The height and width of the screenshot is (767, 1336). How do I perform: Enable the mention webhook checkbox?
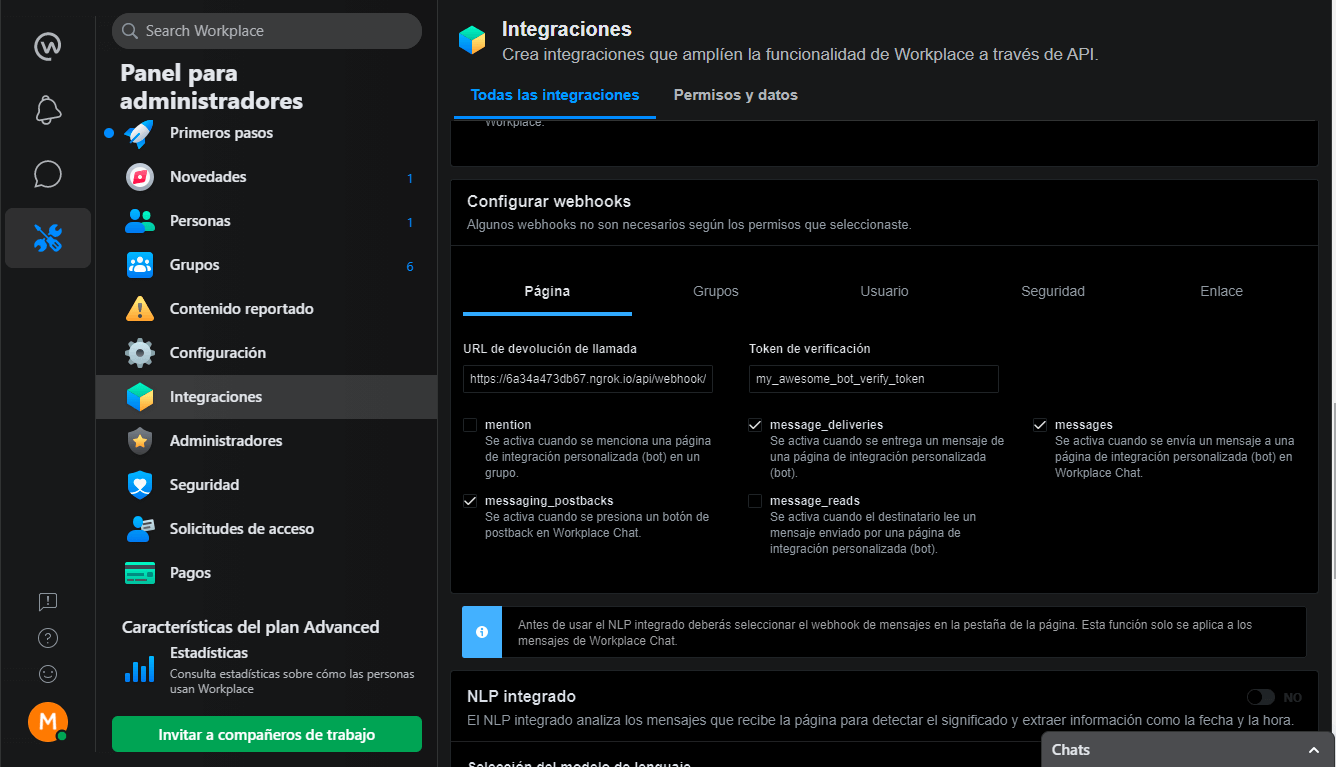click(470, 425)
